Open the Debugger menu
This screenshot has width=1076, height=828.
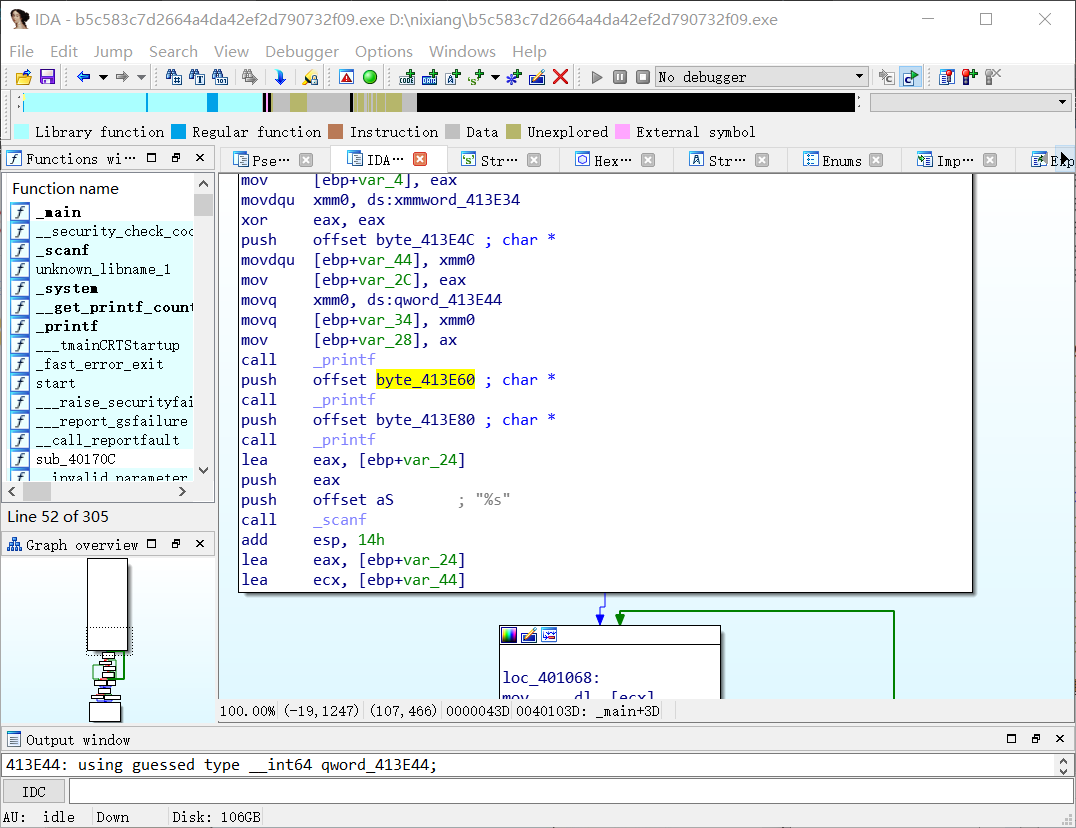click(x=301, y=51)
